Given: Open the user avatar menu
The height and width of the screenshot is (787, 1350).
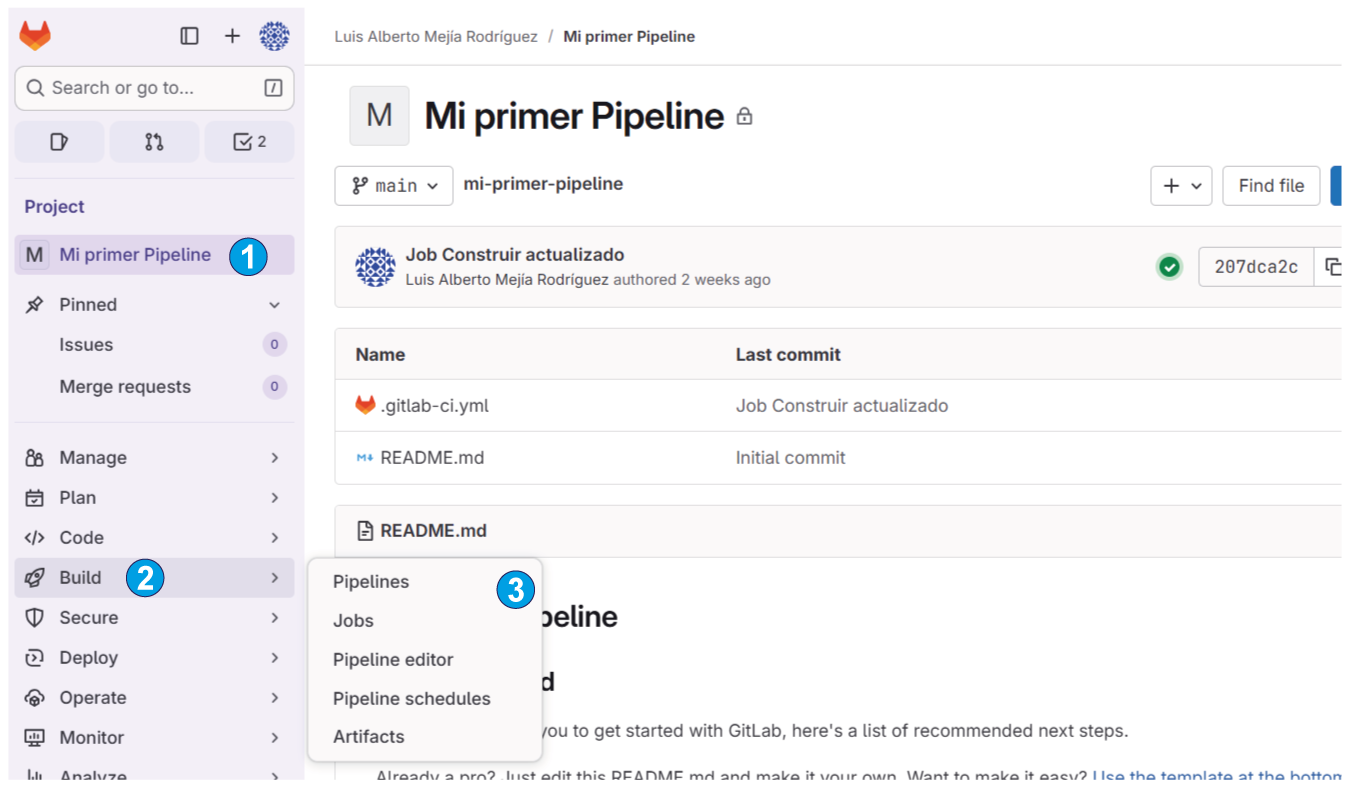Looking at the screenshot, I should coord(274,36).
